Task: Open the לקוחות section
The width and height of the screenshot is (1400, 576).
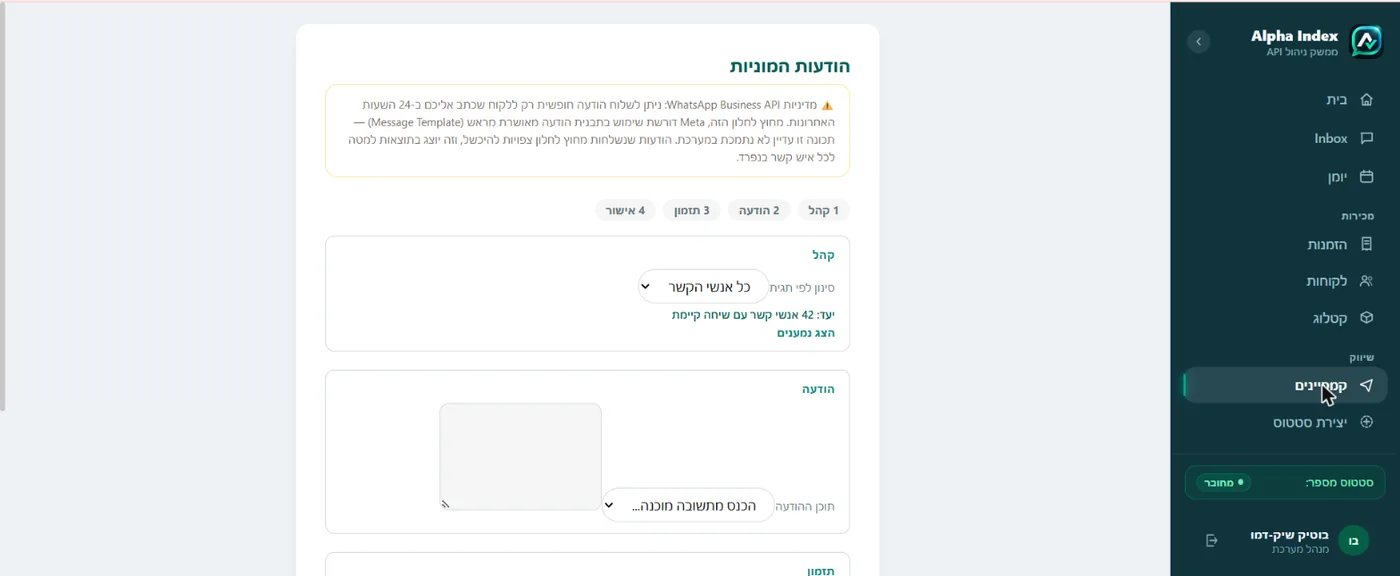Action: pyautogui.click(x=1285, y=281)
